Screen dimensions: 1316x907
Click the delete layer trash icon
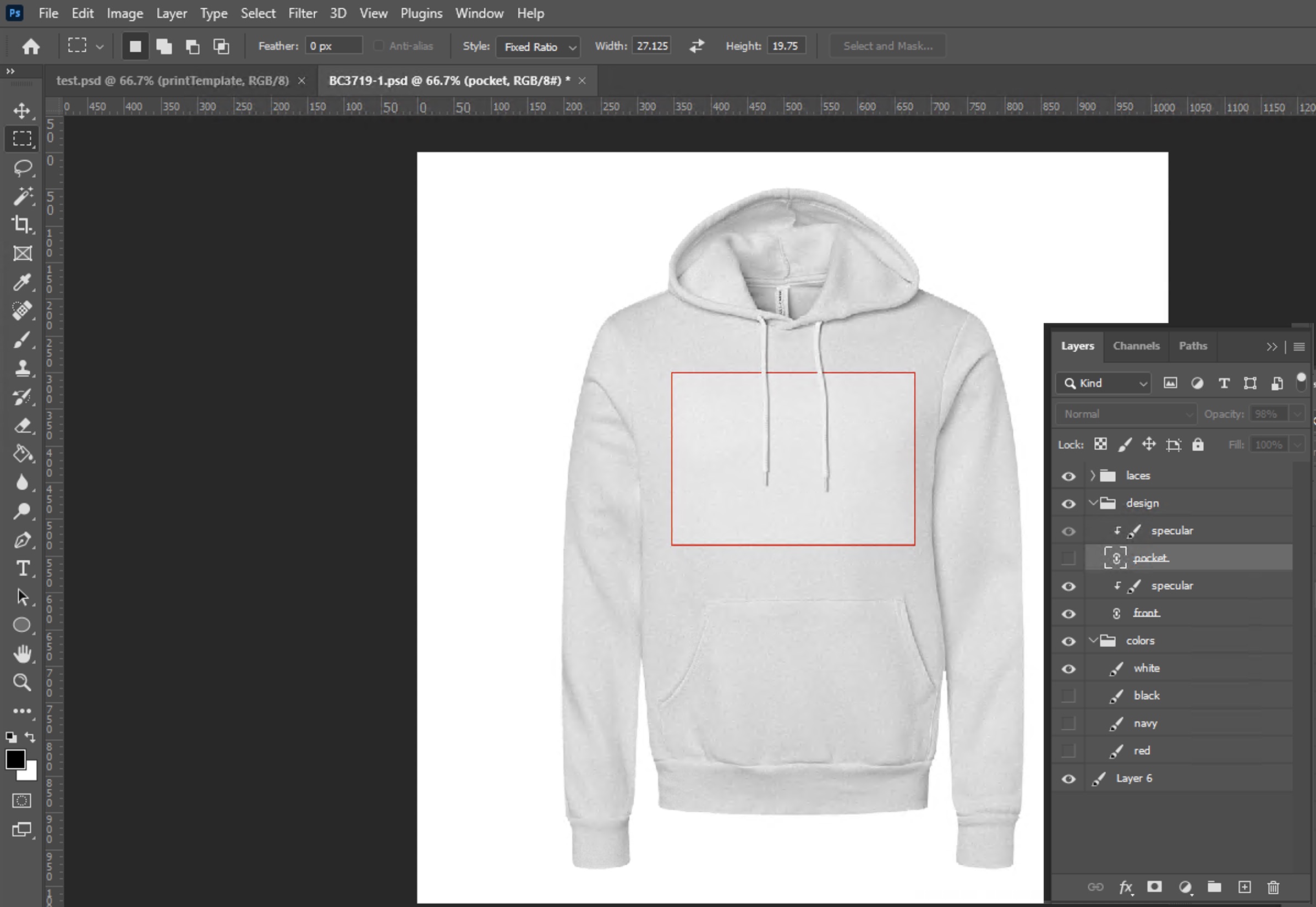point(1274,887)
